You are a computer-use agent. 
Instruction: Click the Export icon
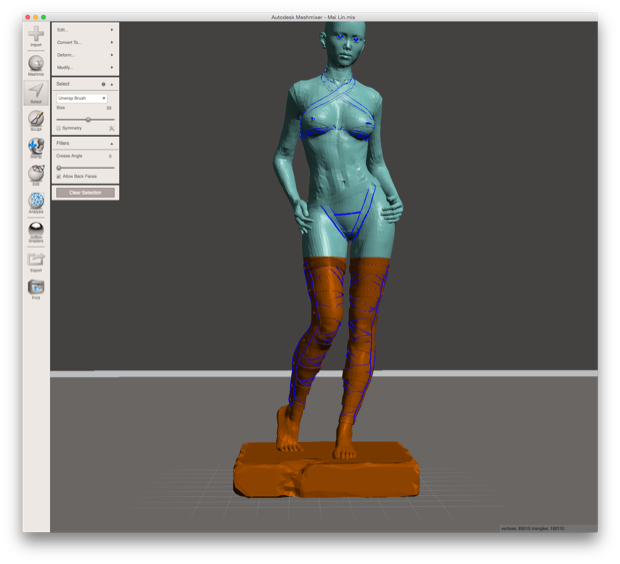[x=36, y=260]
